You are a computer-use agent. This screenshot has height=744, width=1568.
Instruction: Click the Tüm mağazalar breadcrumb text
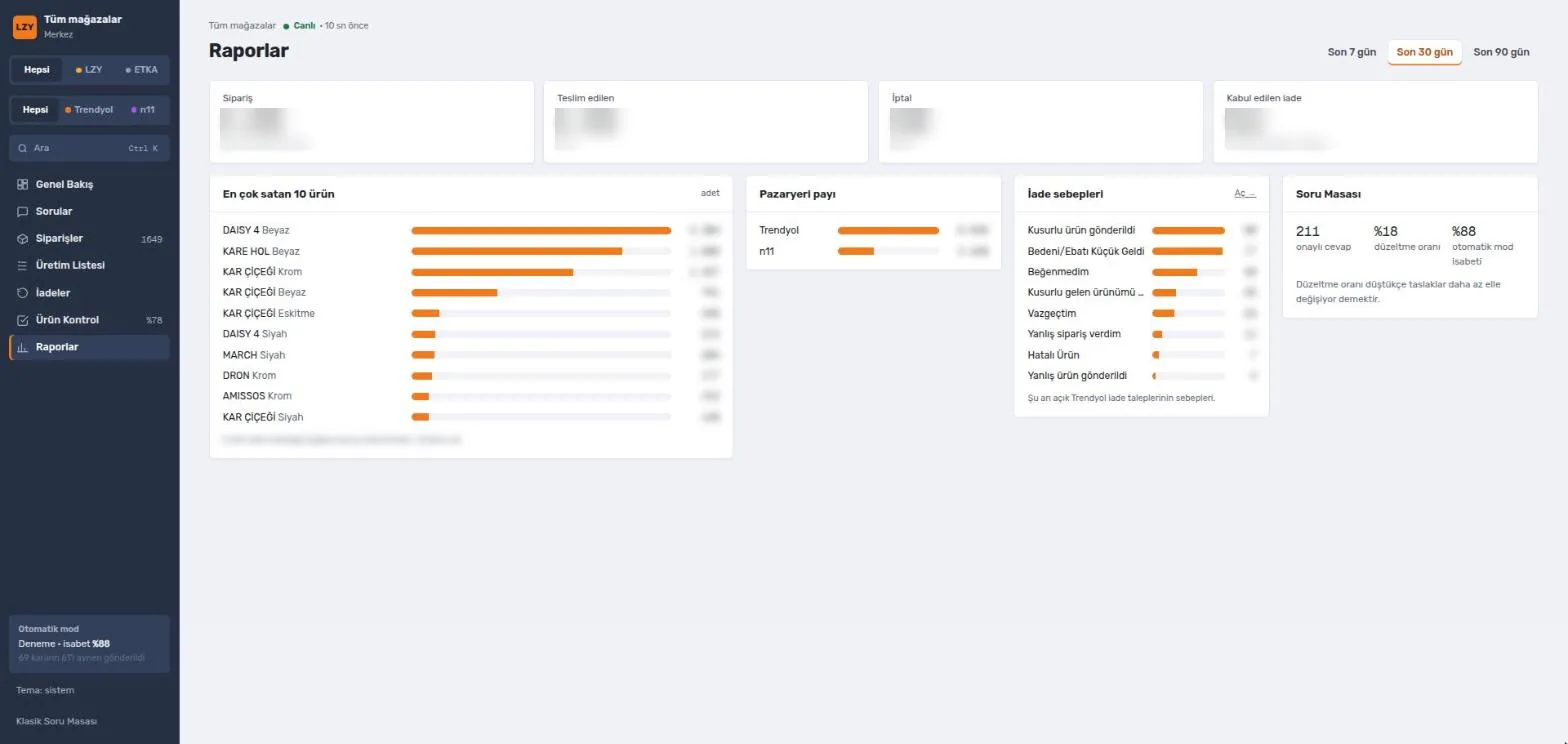pos(242,26)
